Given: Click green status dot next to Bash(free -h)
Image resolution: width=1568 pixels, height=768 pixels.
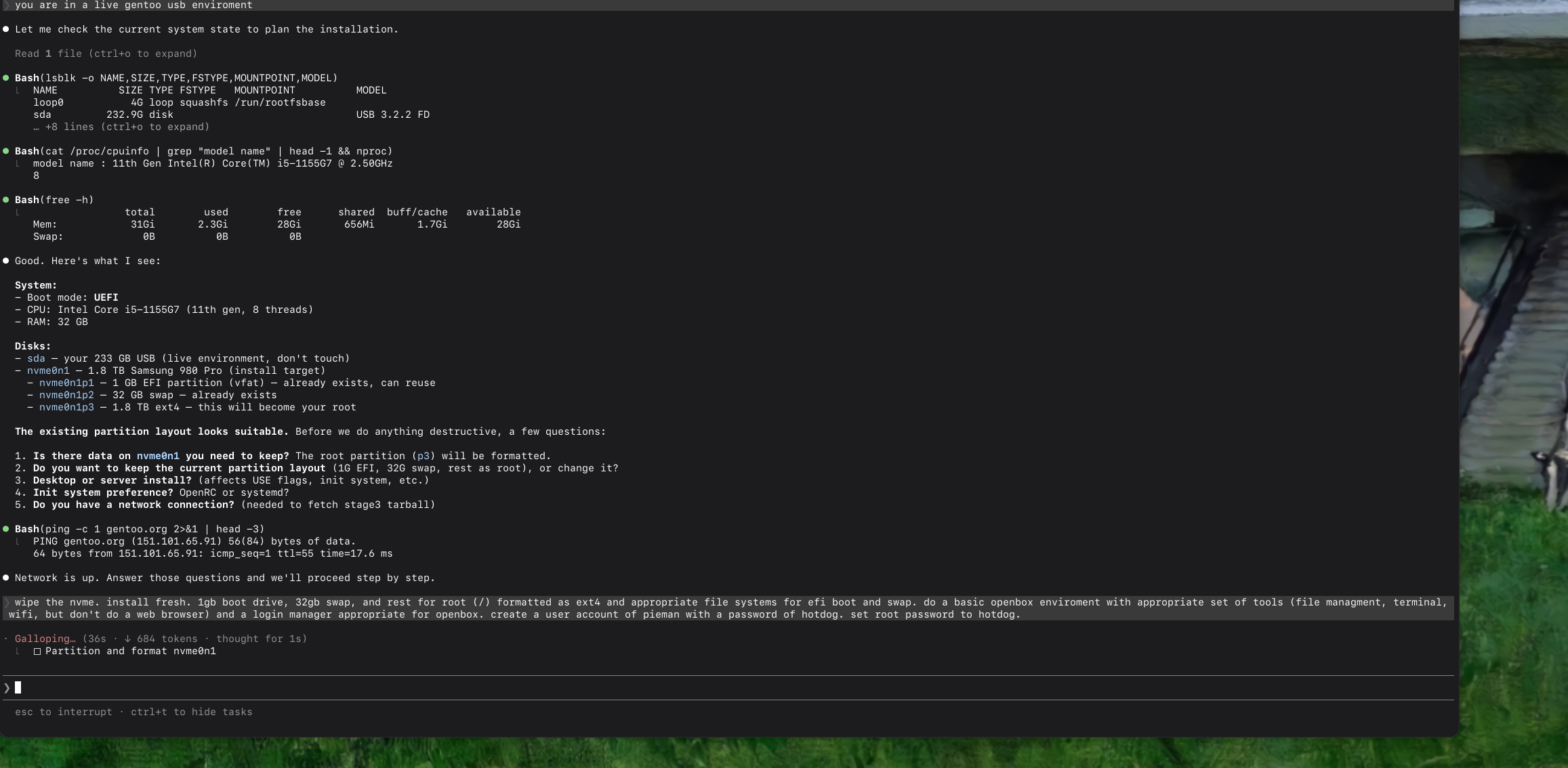Looking at the screenshot, I should click(x=6, y=200).
